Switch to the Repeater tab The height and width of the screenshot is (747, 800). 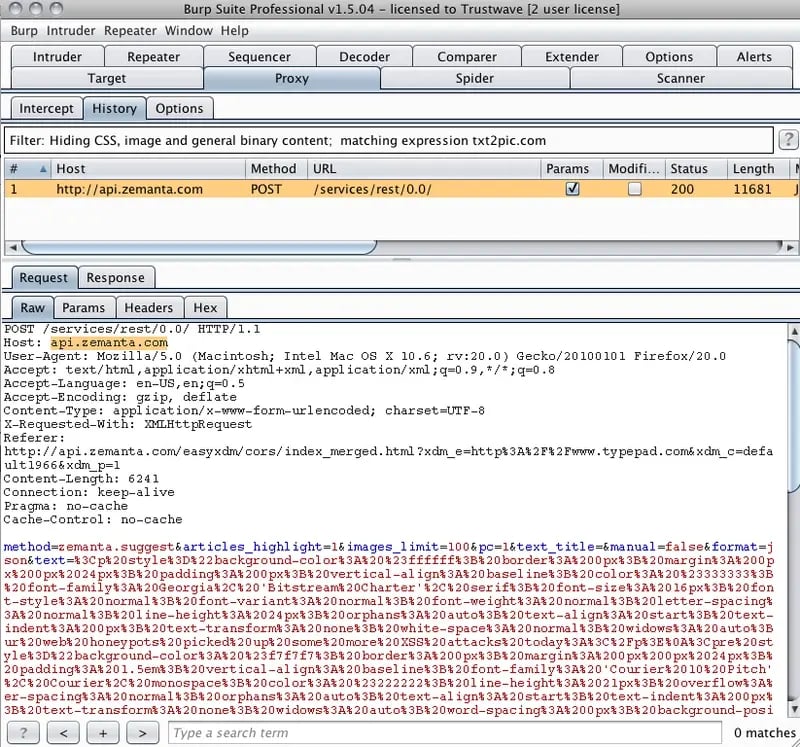pos(154,57)
